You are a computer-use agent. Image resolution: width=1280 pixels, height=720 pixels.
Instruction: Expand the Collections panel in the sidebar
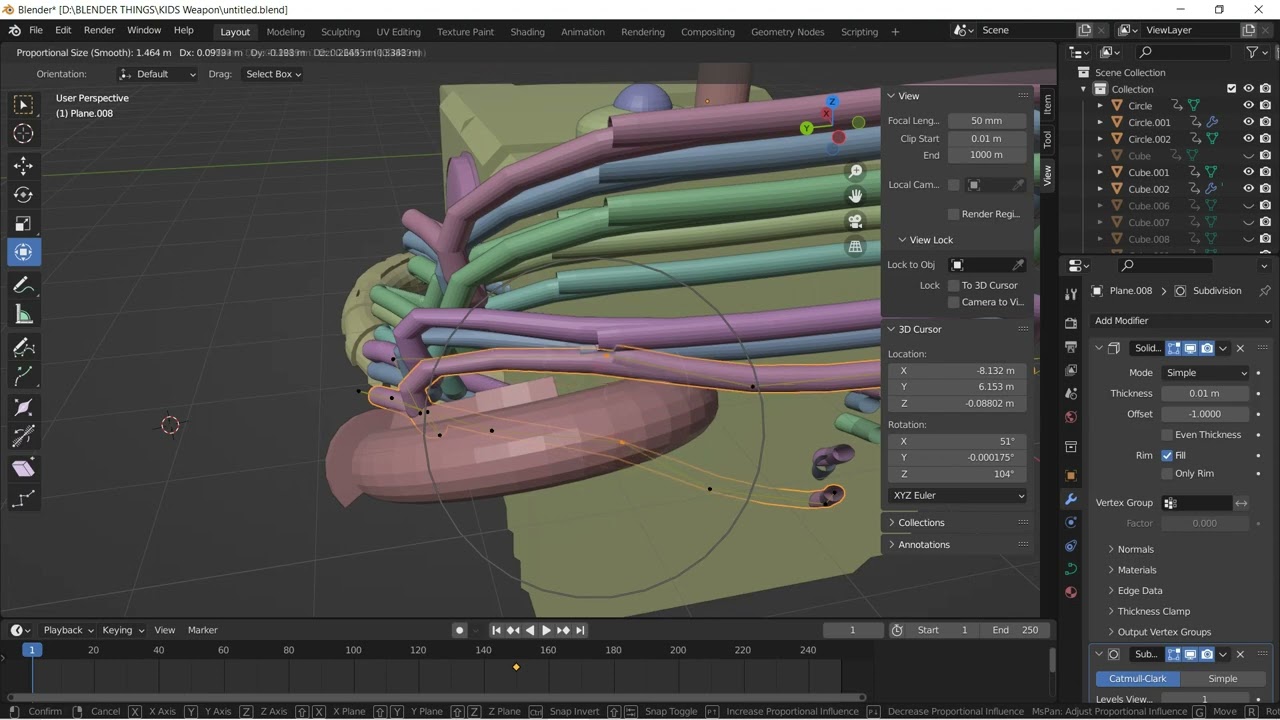pyautogui.click(x=921, y=523)
